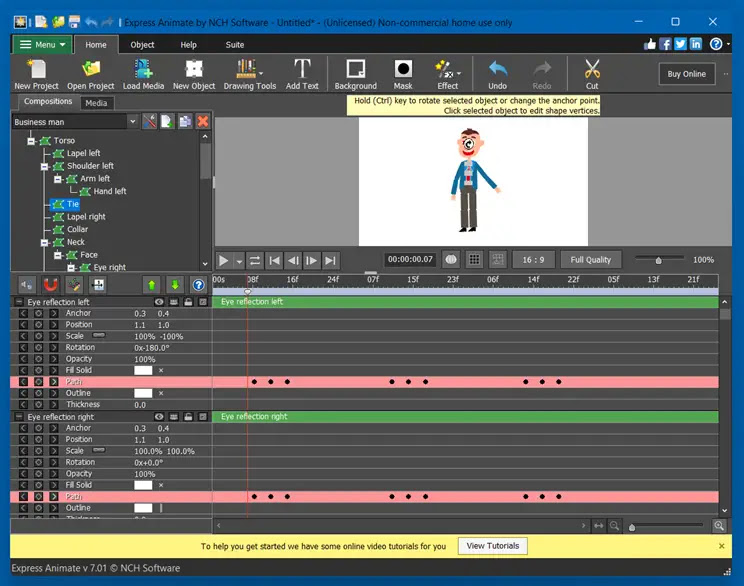Click the 16 : 9 aspect ratio button
The height and width of the screenshot is (586, 744).
(x=533, y=260)
